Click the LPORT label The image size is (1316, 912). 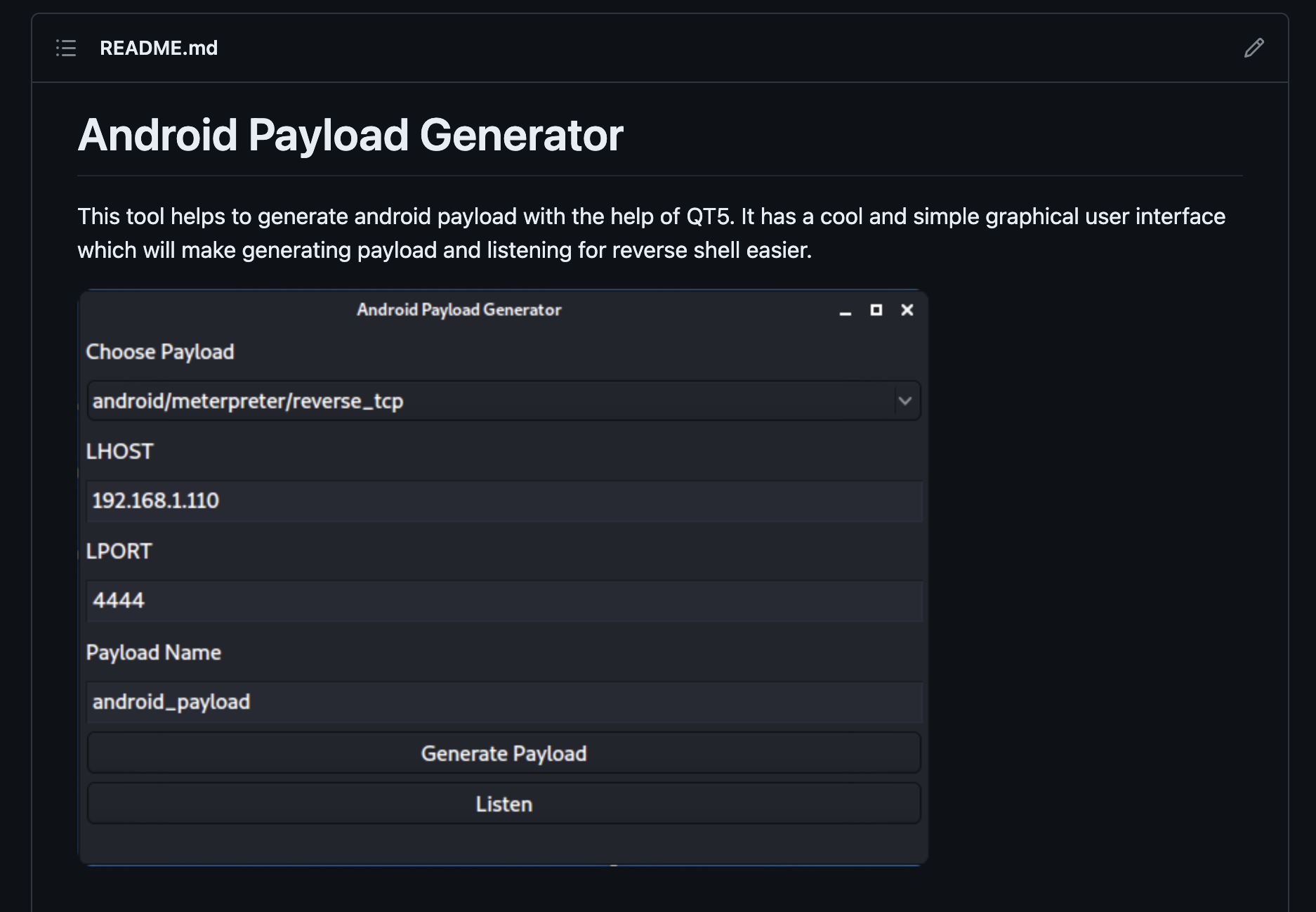point(119,552)
